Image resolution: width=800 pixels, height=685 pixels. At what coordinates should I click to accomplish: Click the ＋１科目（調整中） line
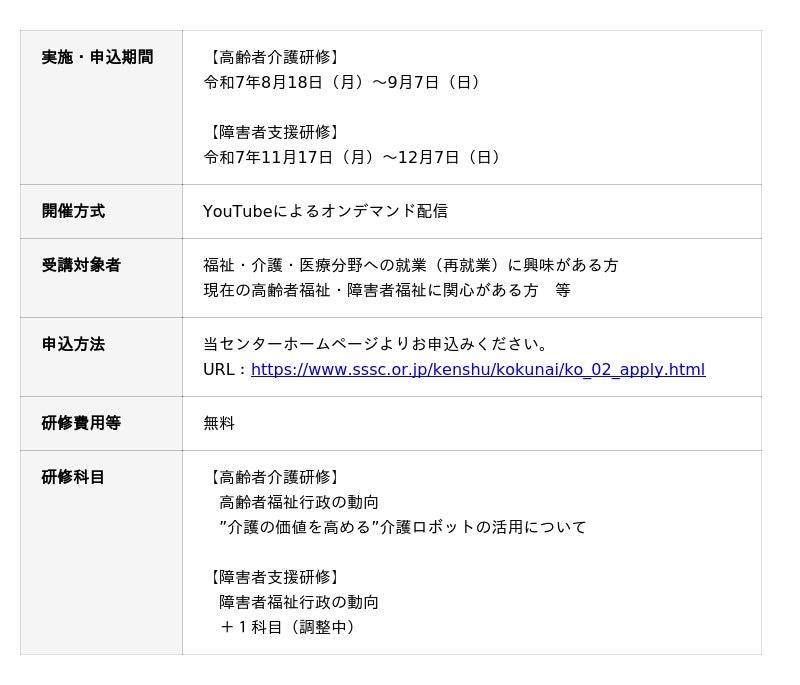point(288,627)
